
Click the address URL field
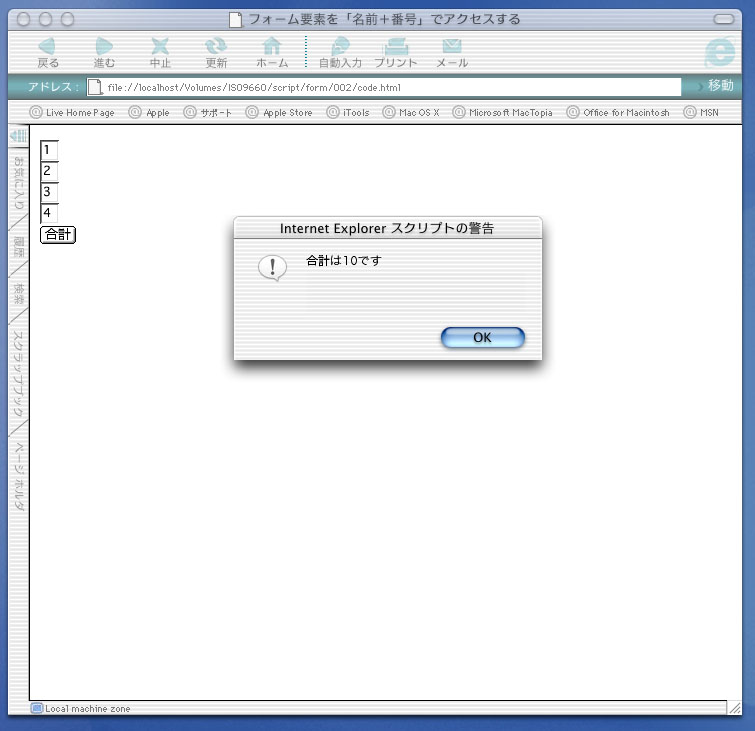coord(384,87)
